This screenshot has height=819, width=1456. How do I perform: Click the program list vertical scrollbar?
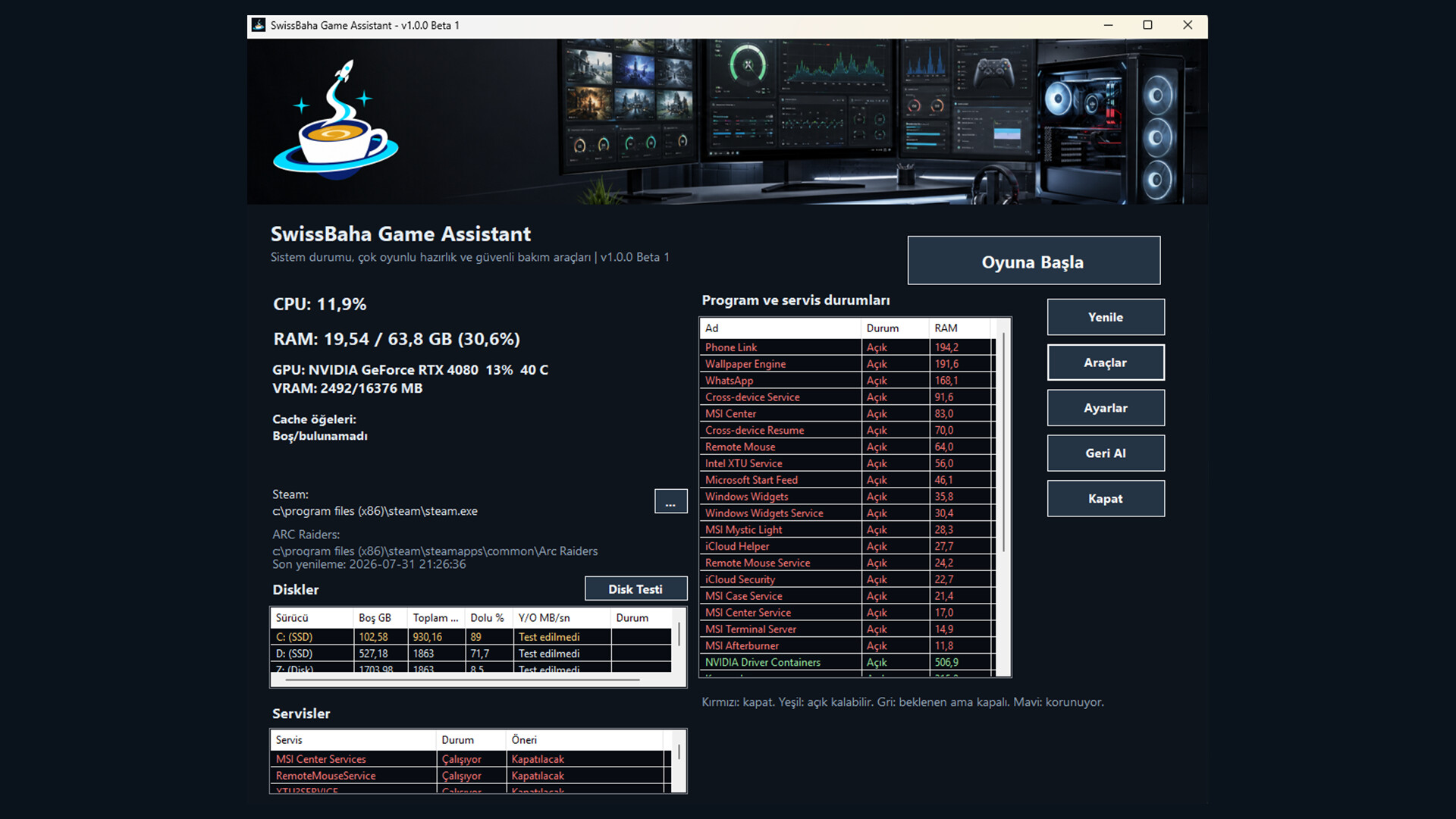tap(1004, 441)
